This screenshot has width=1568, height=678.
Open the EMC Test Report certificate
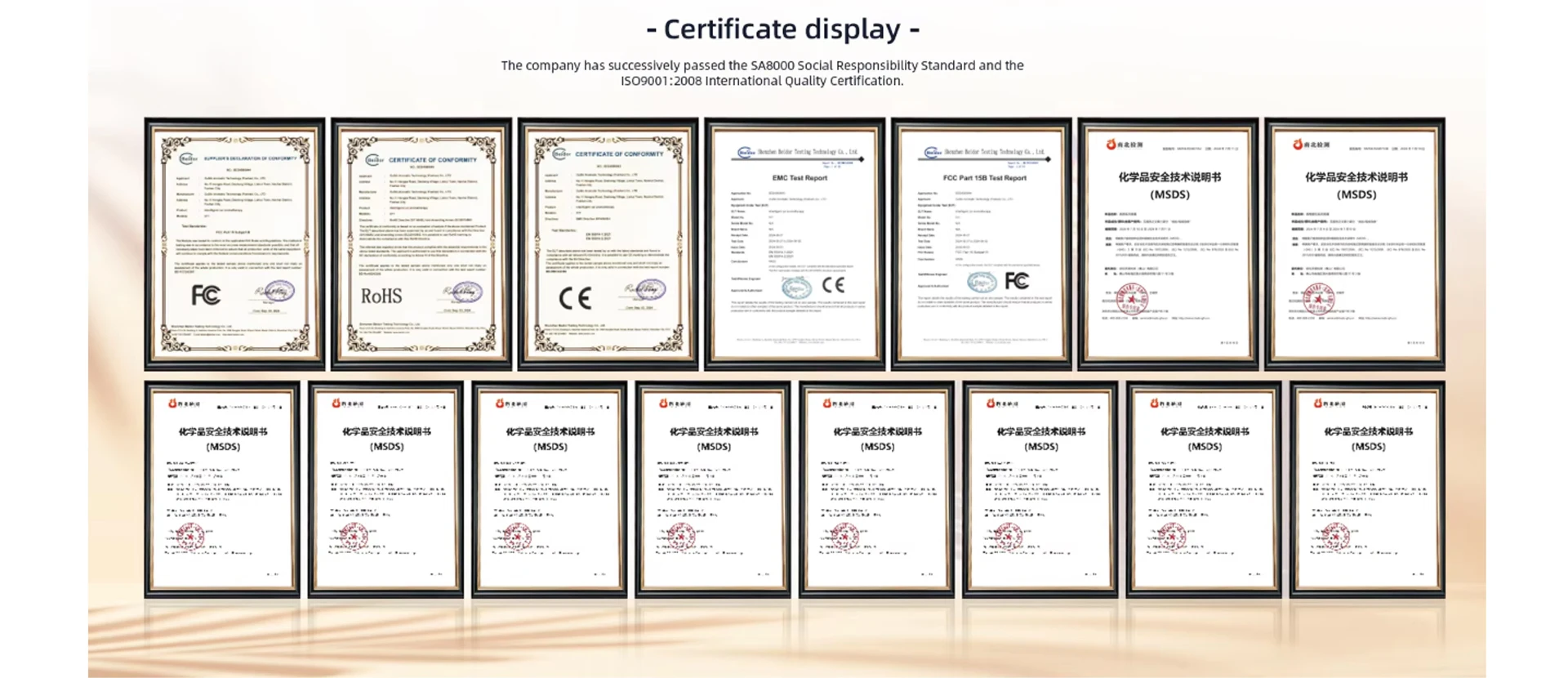pyautogui.click(x=795, y=243)
